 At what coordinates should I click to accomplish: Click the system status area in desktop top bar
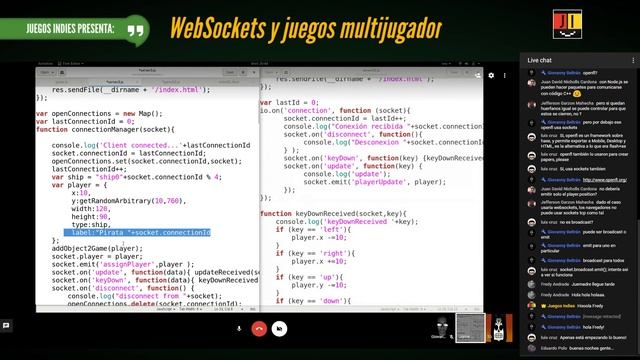[462, 63]
